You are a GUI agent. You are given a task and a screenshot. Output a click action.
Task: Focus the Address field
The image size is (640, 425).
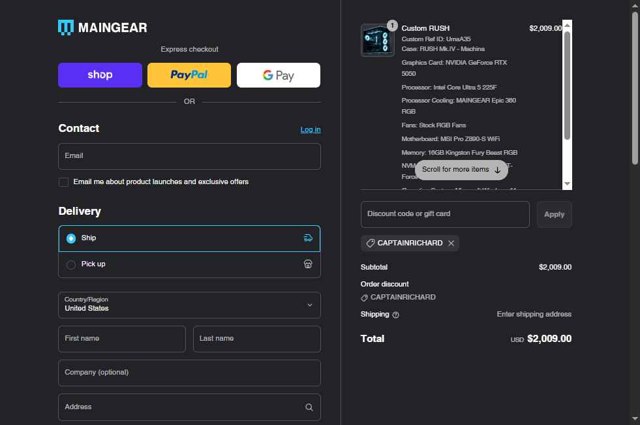pos(189,407)
